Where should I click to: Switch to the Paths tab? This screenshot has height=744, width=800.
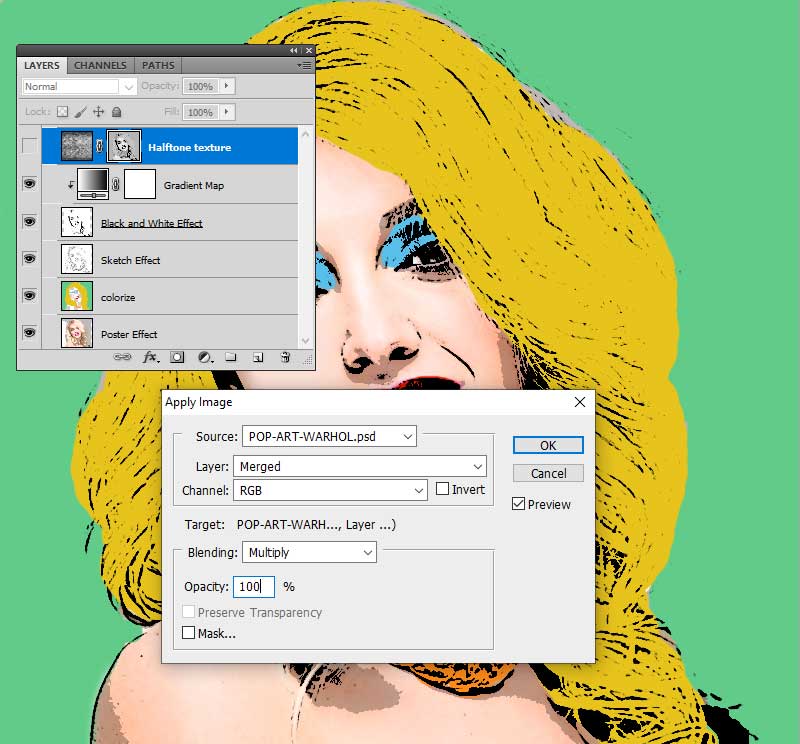[158, 65]
